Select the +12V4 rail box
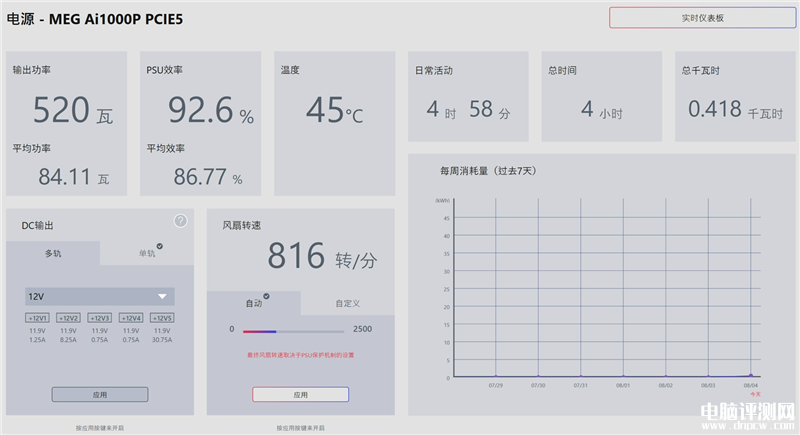 coord(131,318)
